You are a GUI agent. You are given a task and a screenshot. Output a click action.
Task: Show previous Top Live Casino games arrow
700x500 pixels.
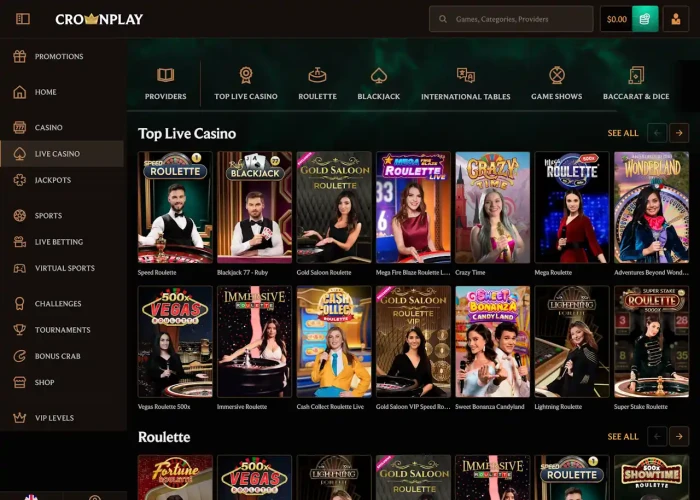coord(657,133)
